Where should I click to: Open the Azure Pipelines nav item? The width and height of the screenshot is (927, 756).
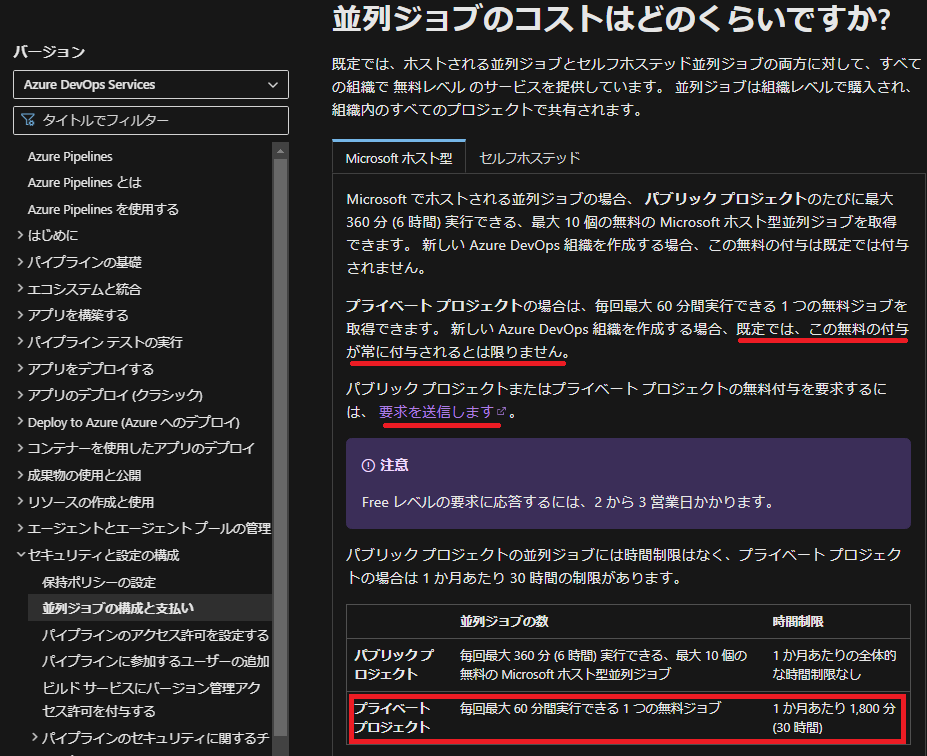[70, 157]
